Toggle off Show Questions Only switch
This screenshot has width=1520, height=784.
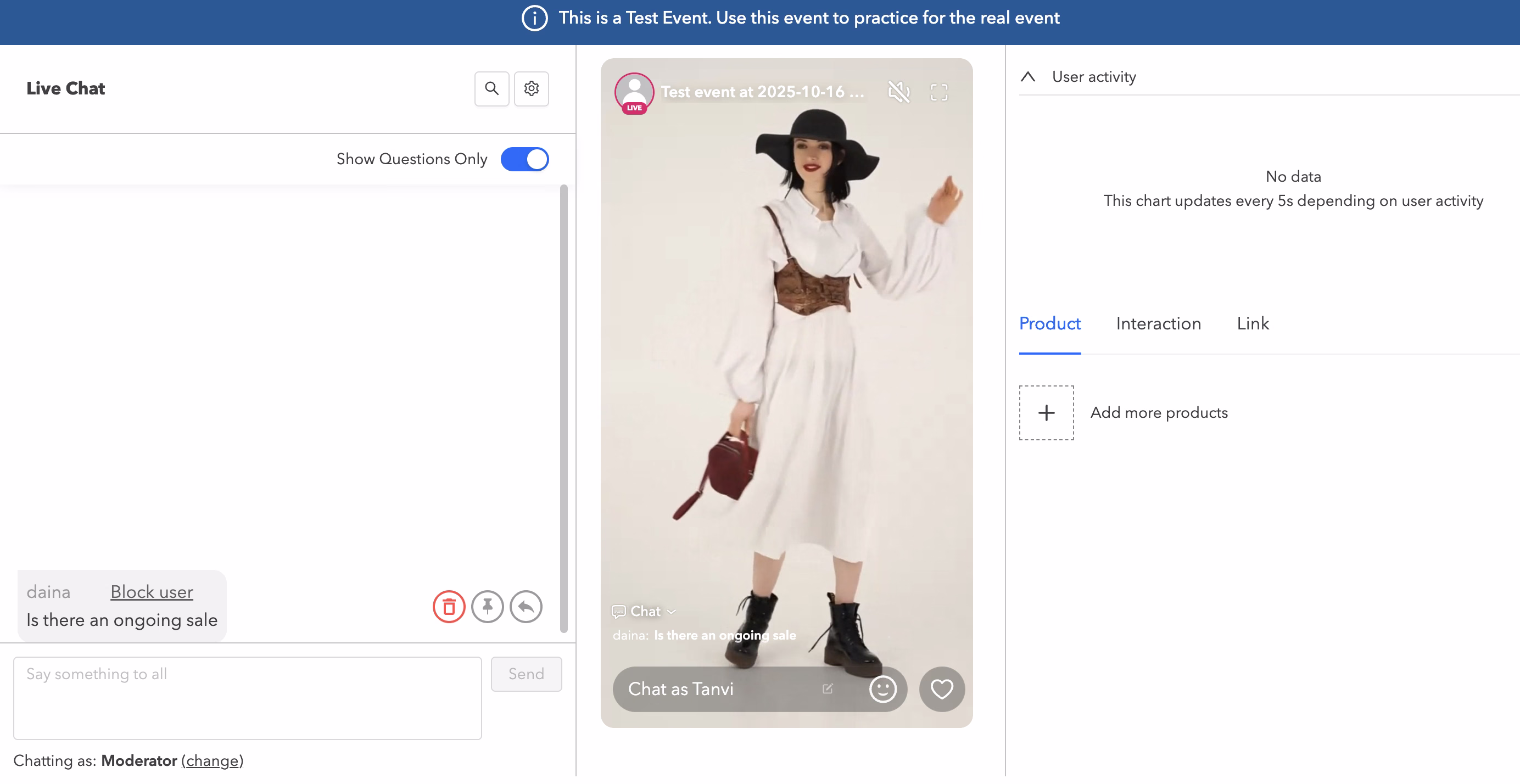coord(524,159)
